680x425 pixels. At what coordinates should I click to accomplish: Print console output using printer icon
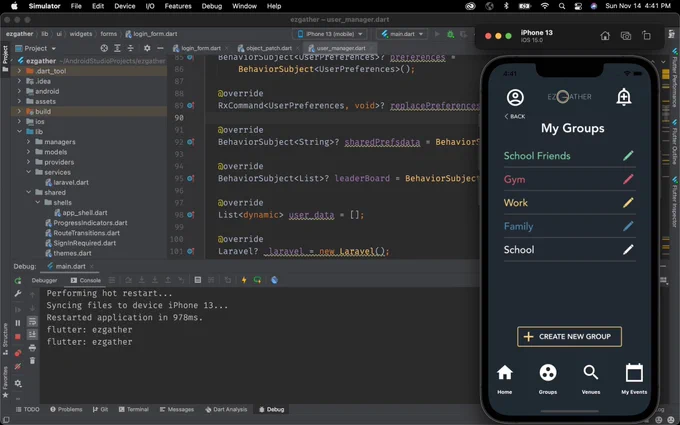33,348
